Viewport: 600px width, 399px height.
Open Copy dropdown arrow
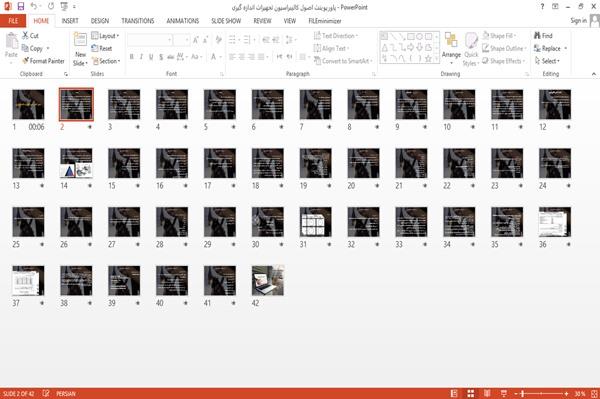(48, 48)
